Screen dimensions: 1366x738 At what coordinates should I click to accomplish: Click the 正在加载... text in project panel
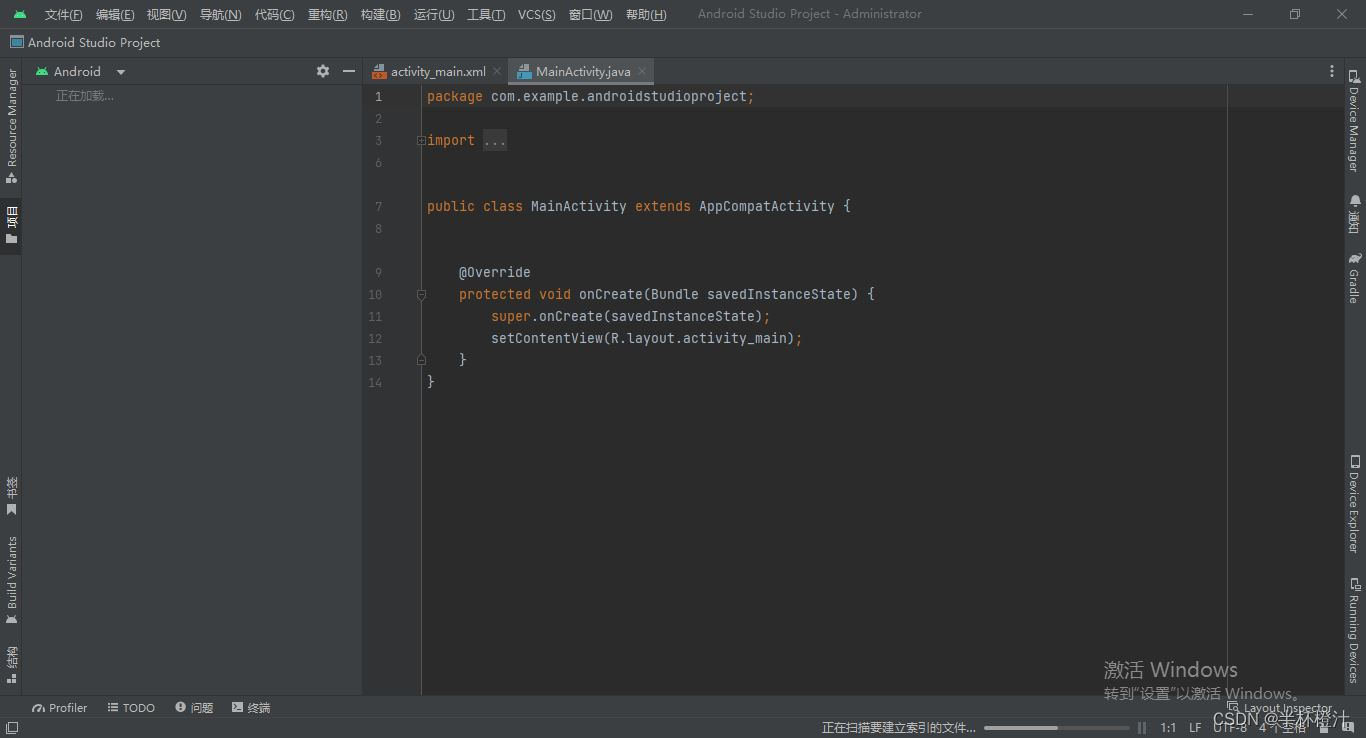(x=85, y=96)
